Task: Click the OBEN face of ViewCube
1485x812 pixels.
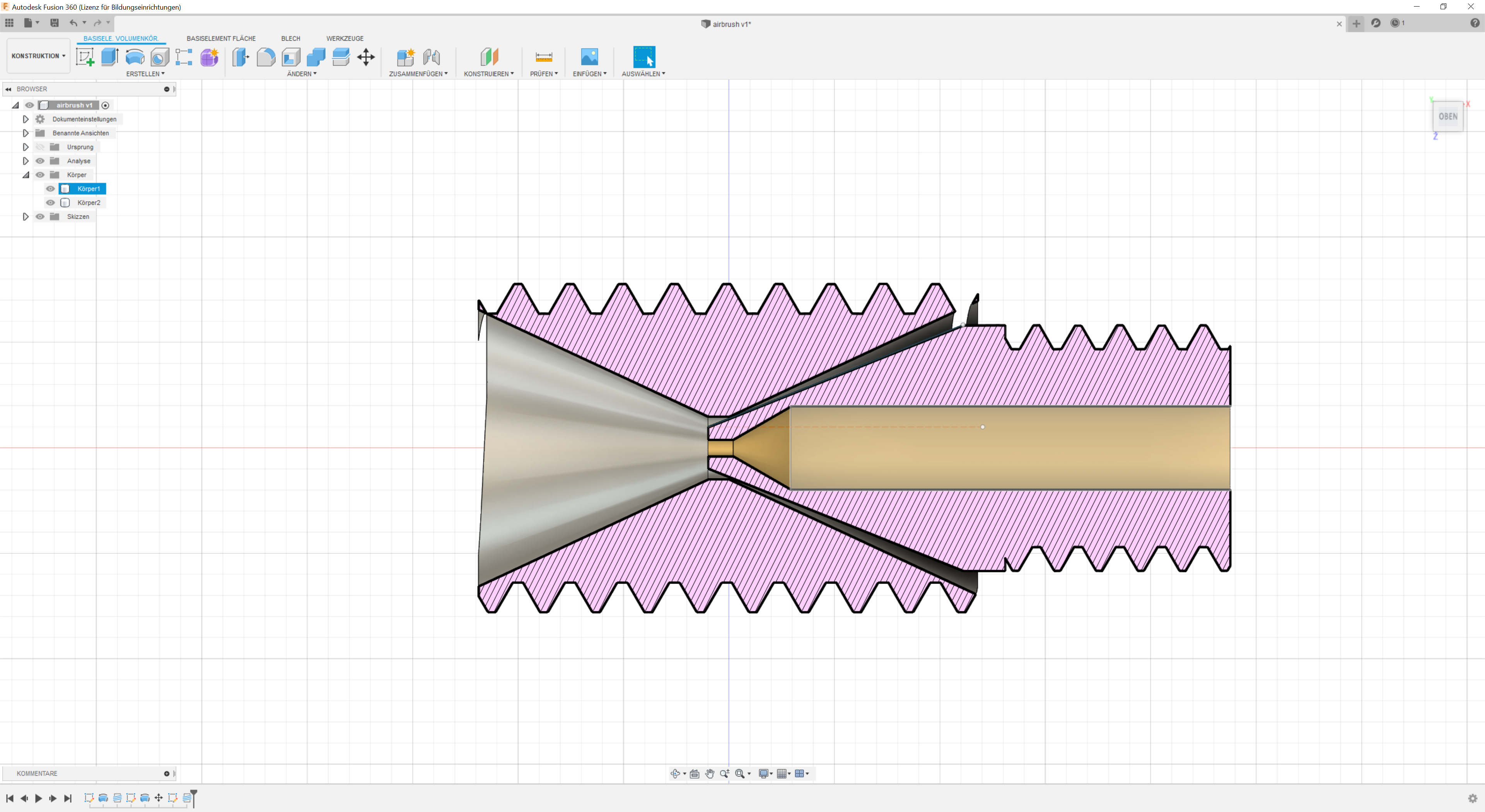Action: pyautogui.click(x=1447, y=116)
